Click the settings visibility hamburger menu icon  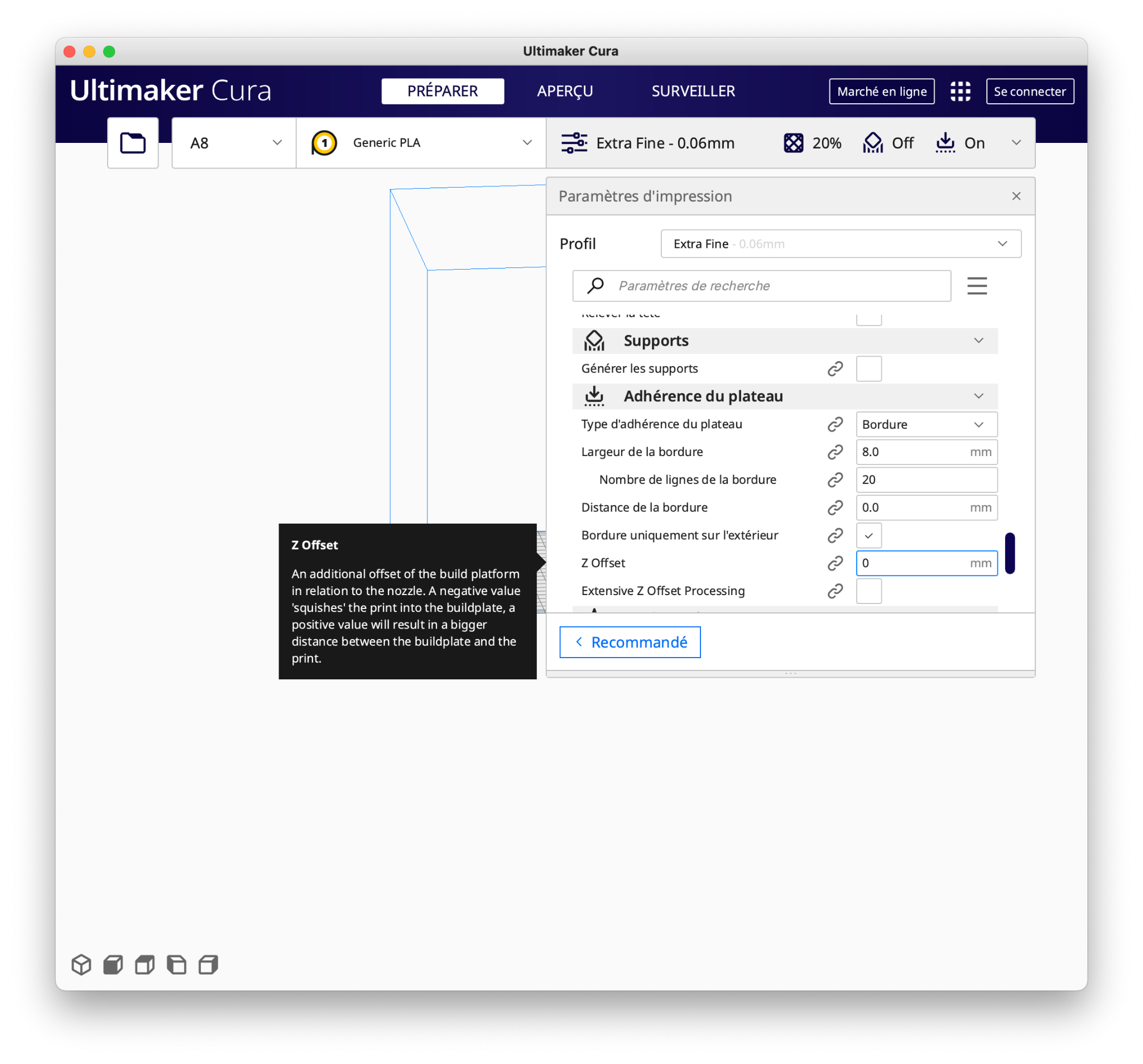click(x=977, y=286)
